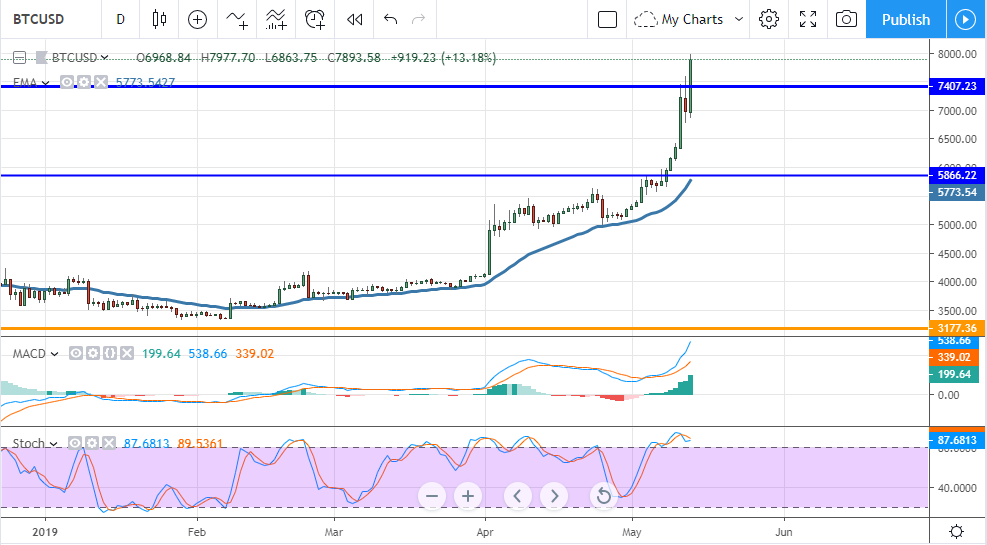
Task: Select the blue horizontal line at 5866.22
Action: coord(464,175)
